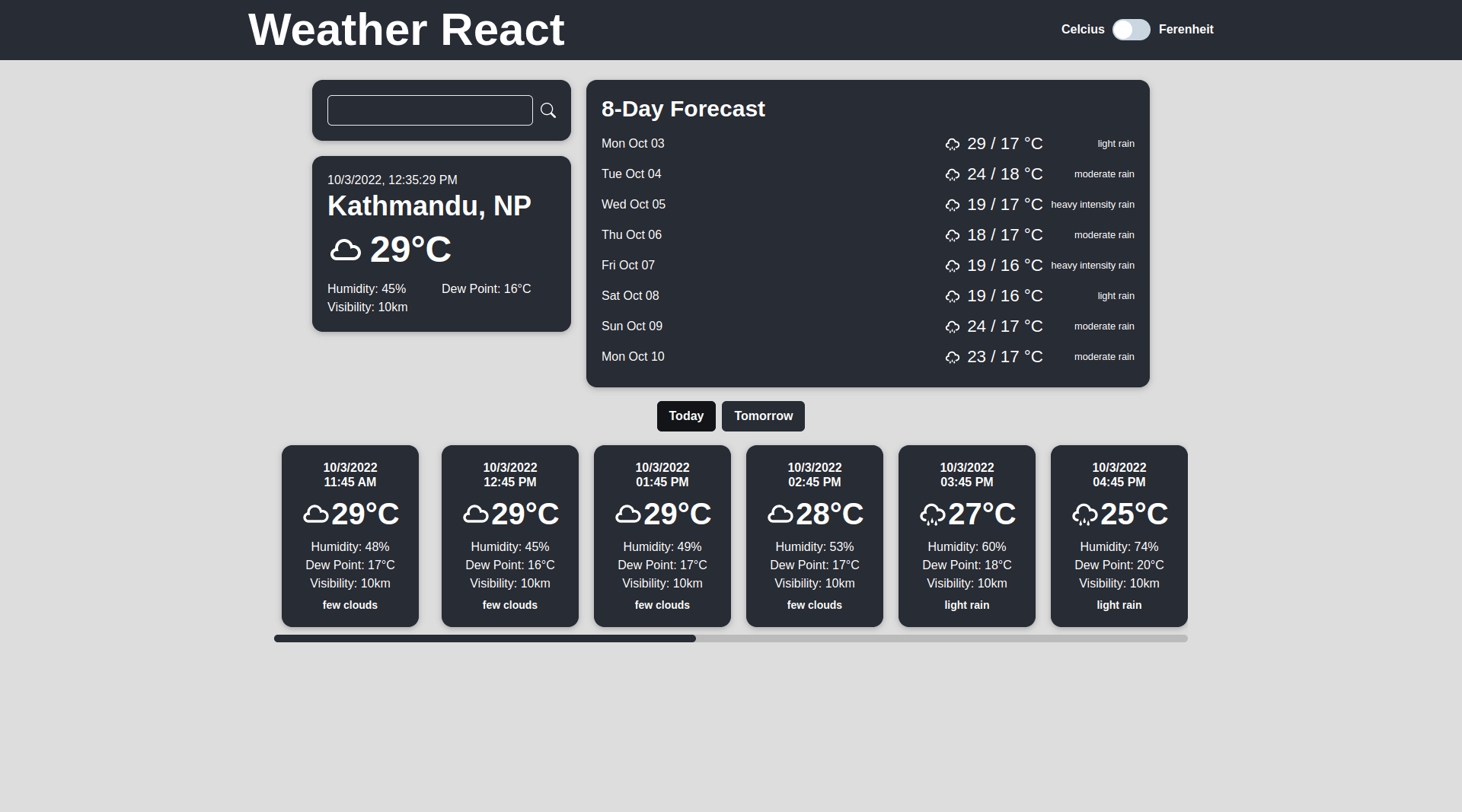1462x812 pixels.
Task: Click rain icon in Sun Oct 09 row
Action: pyautogui.click(x=953, y=326)
